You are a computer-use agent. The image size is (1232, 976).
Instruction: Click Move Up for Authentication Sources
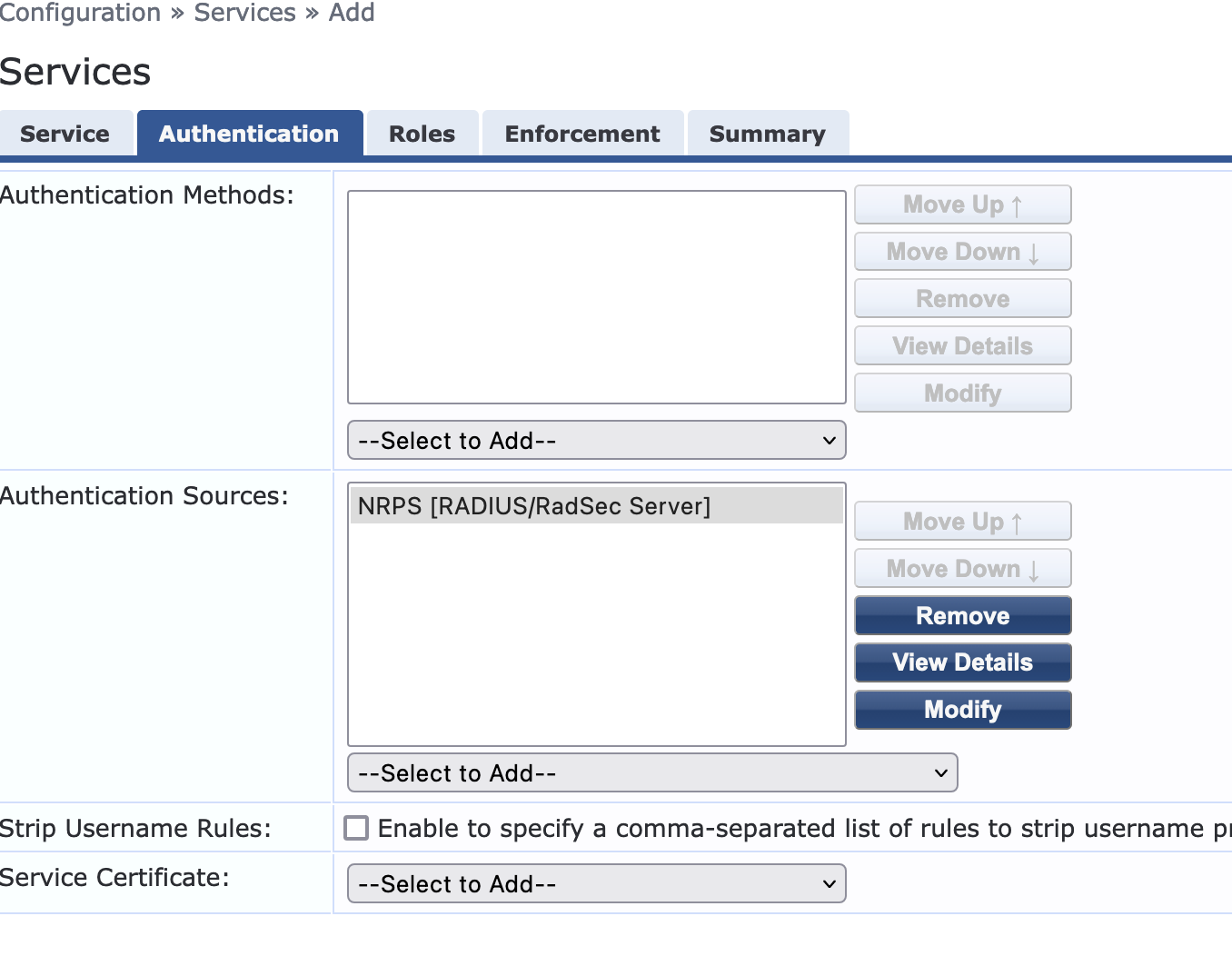point(962,522)
